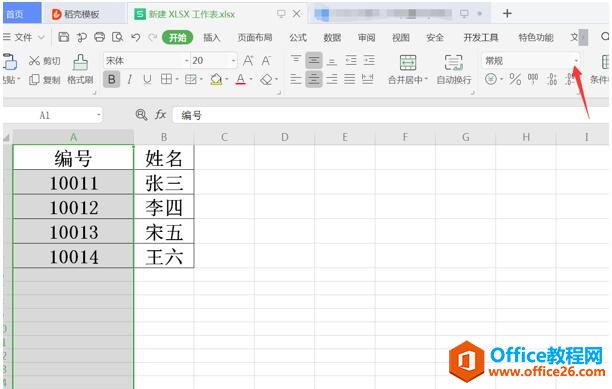Click the Save icon in quick toolbar
This screenshot has height=389, width=612.
click(x=64, y=37)
